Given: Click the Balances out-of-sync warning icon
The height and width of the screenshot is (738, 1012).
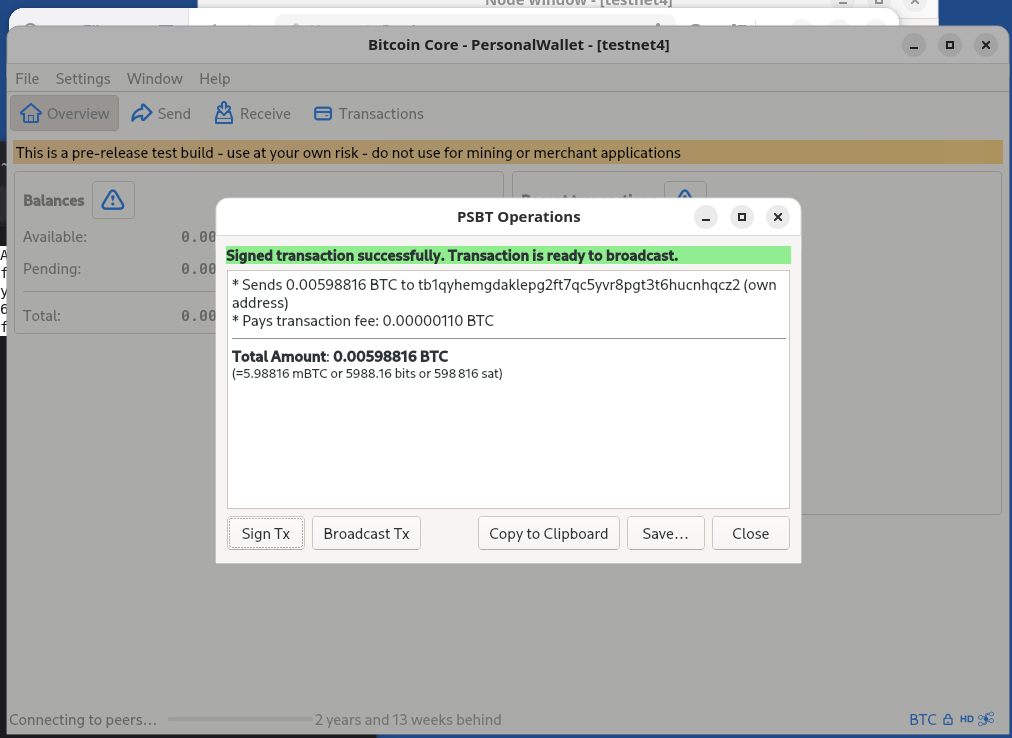Looking at the screenshot, I should (113, 200).
